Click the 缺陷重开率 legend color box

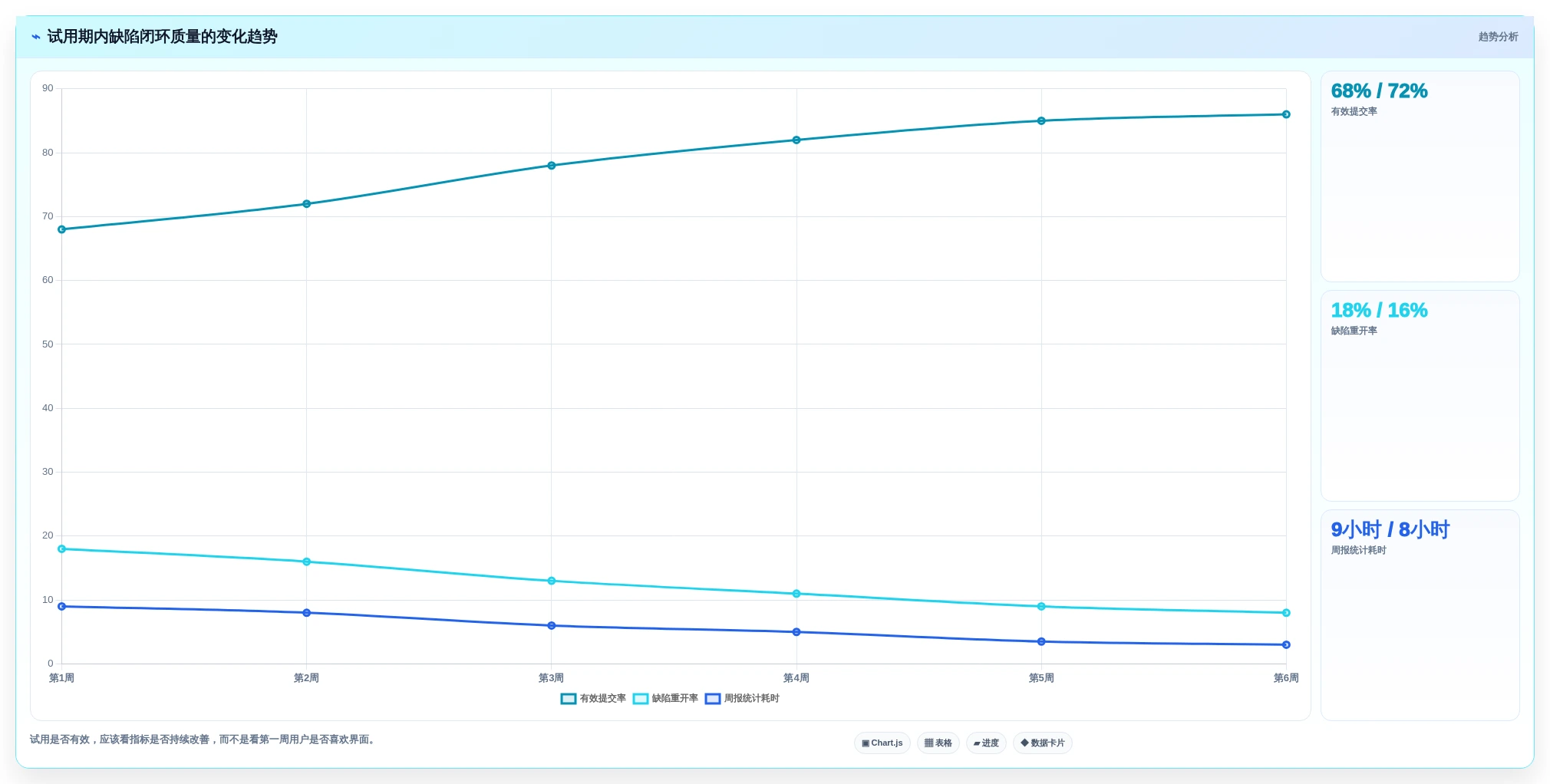tap(641, 699)
